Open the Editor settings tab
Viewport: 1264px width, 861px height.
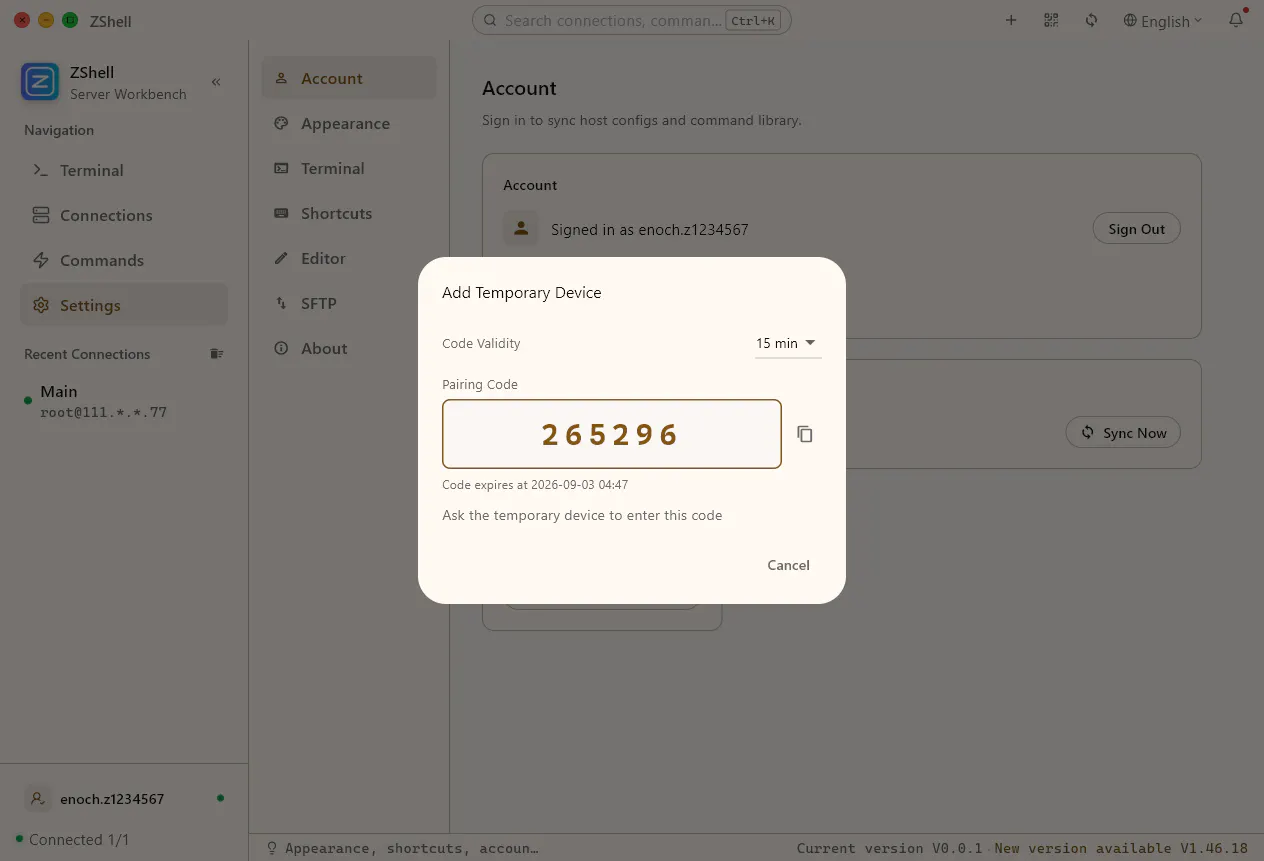point(349,258)
